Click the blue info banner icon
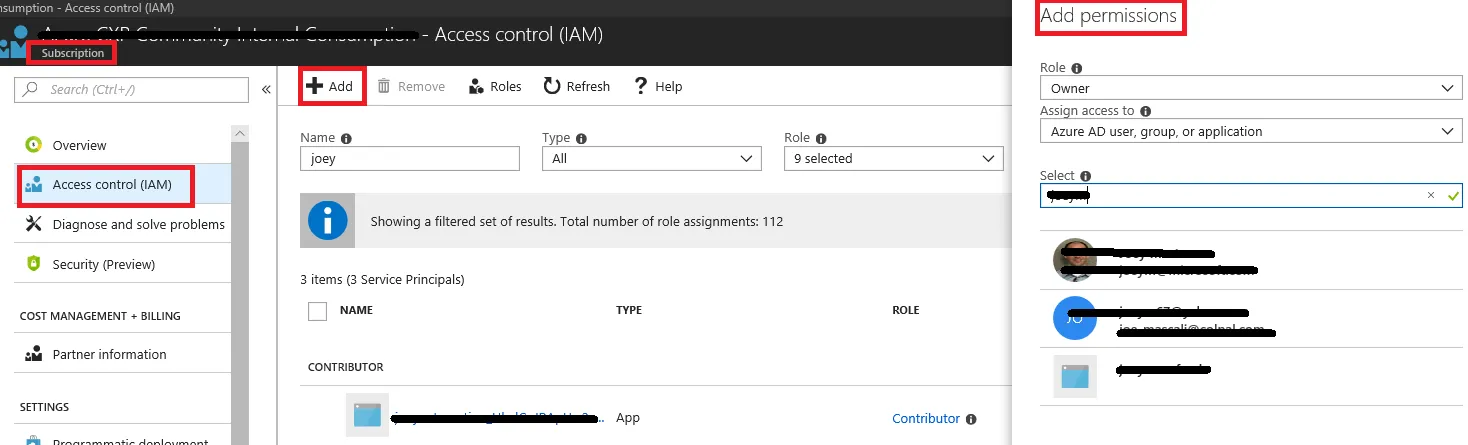This screenshot has width=1468, height=445. click(x=327, y=221)
